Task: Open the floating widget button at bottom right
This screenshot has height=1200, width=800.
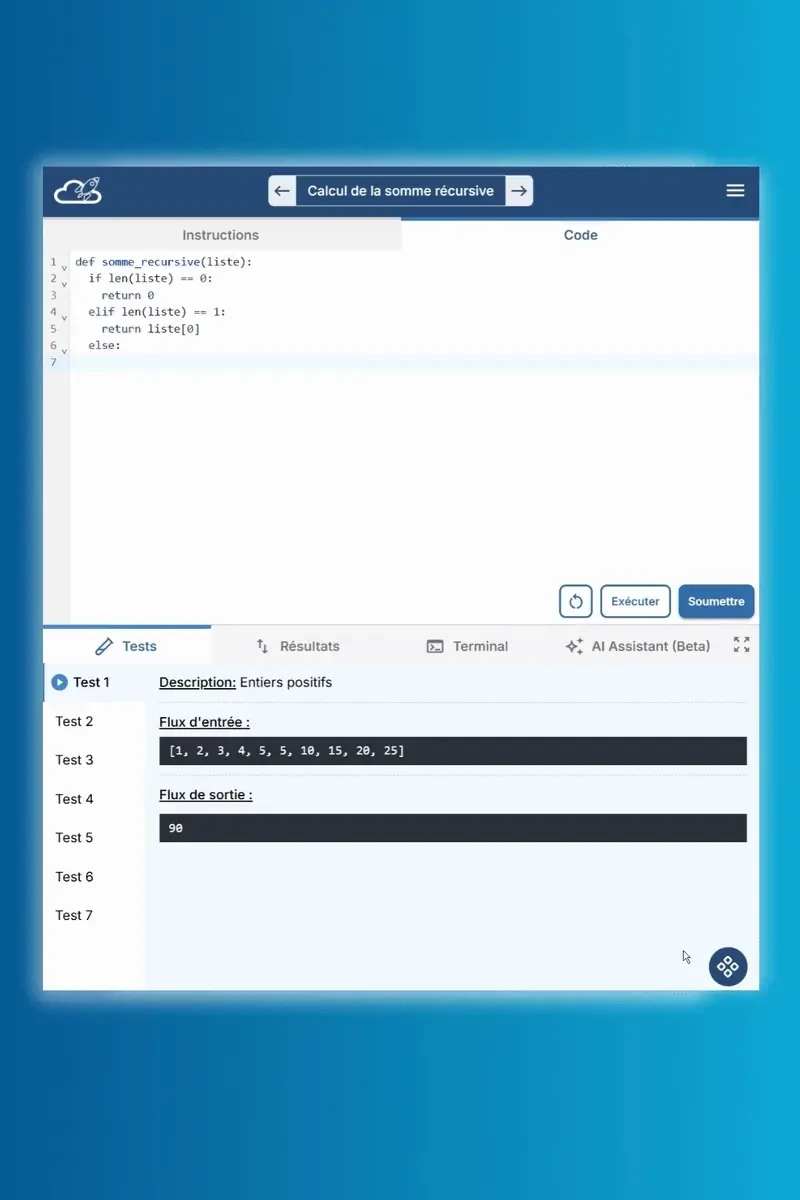Action: pos(727,966)
